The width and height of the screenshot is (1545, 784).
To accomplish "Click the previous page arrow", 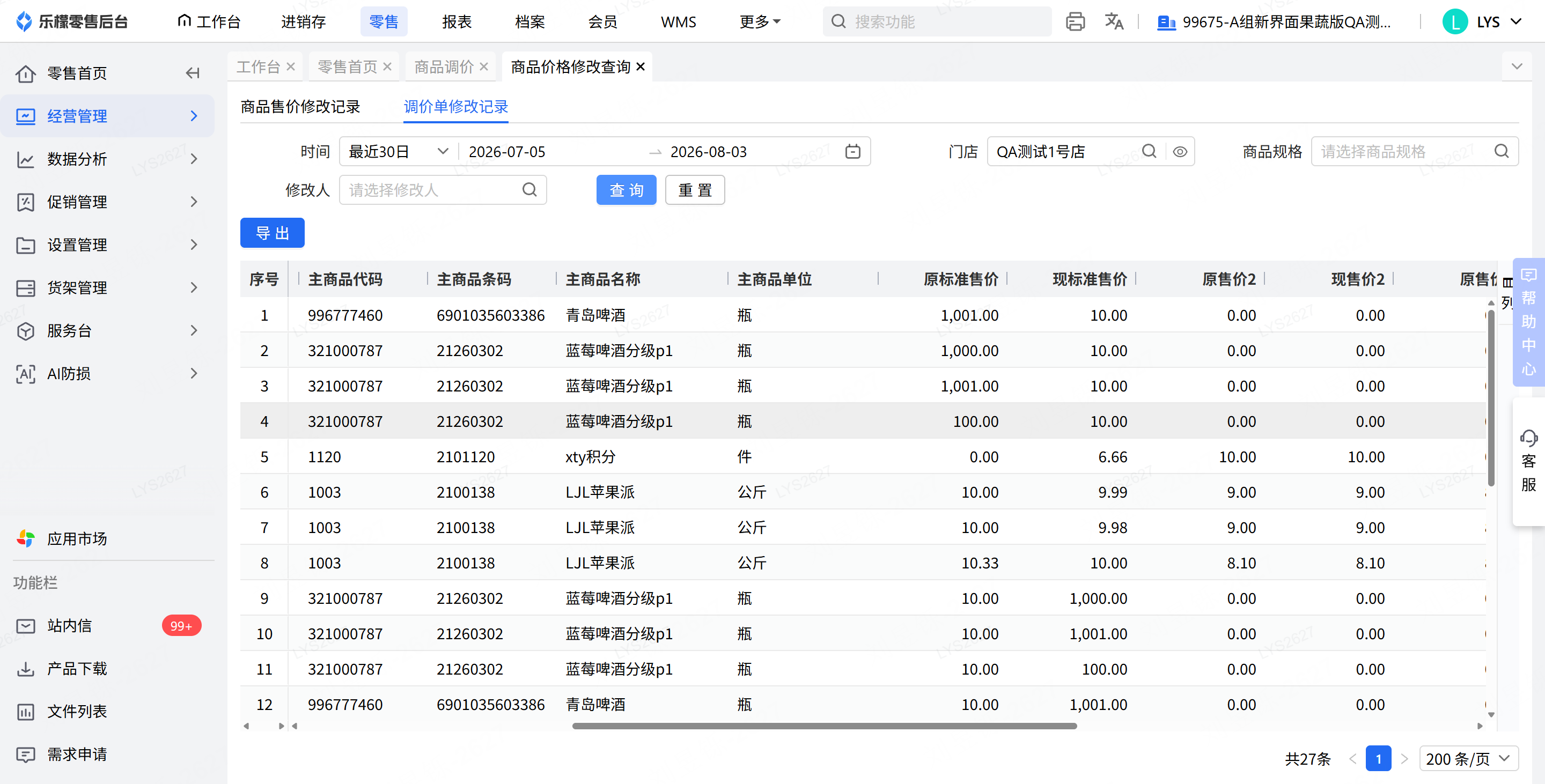I will tap(1352, 759).
